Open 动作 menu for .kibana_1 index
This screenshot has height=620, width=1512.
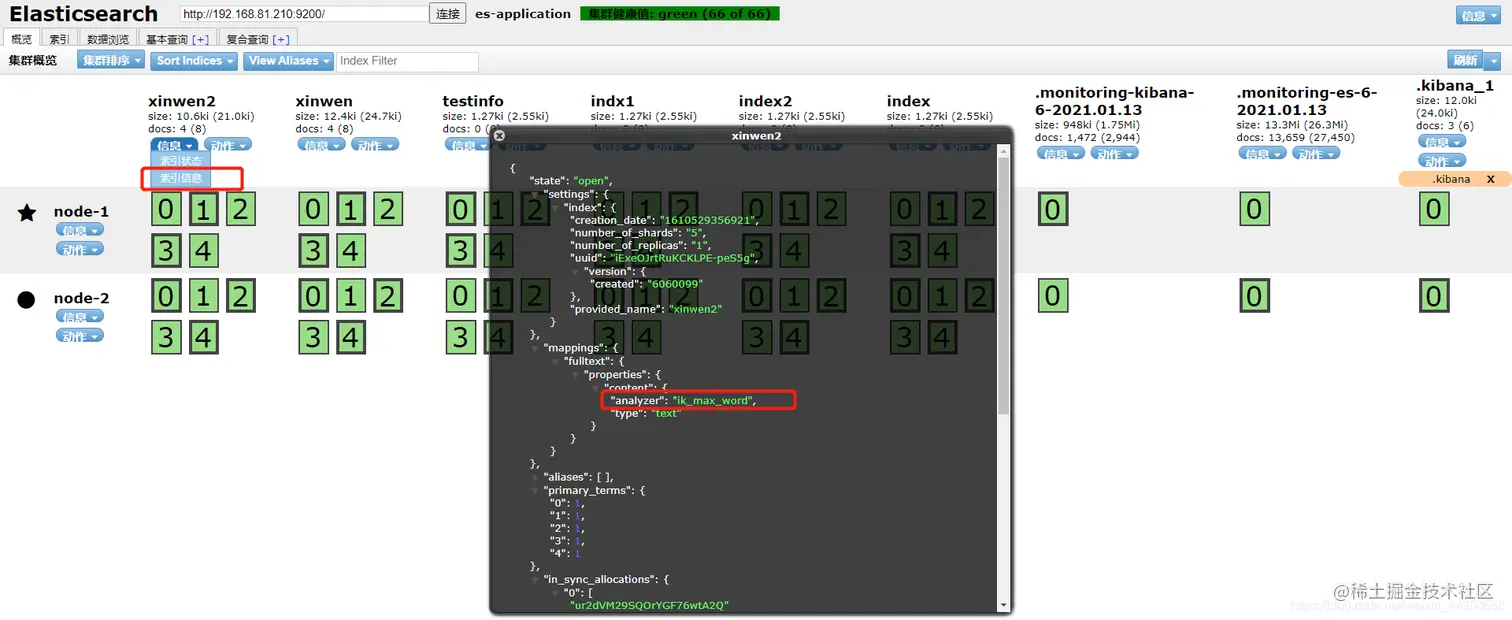(1442, 161)
